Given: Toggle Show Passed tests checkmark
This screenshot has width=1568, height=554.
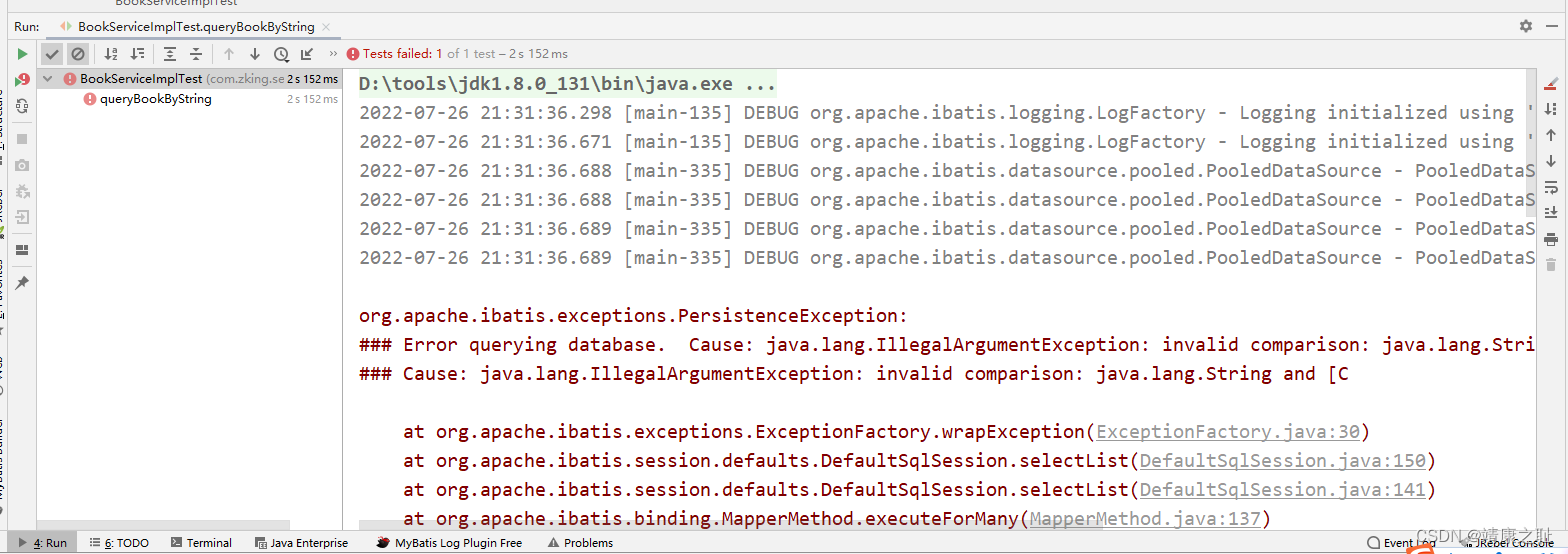Looking at the screenshot, I should pos(52,54).
